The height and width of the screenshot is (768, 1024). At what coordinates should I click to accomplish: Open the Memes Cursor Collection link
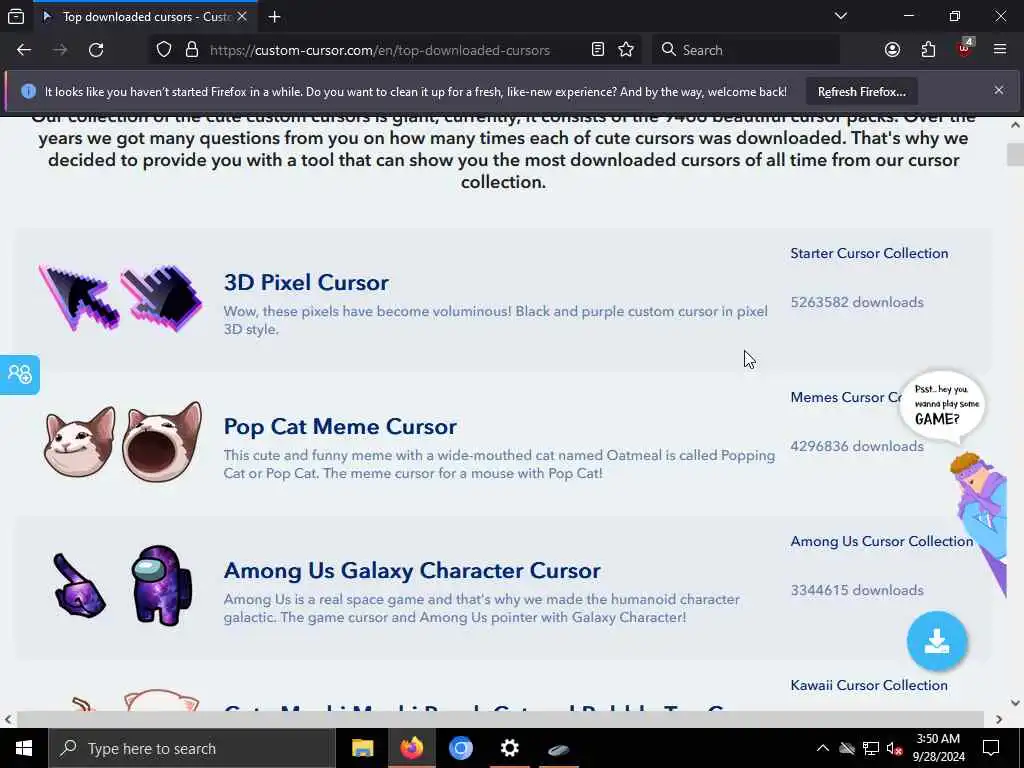coord(846,397)
